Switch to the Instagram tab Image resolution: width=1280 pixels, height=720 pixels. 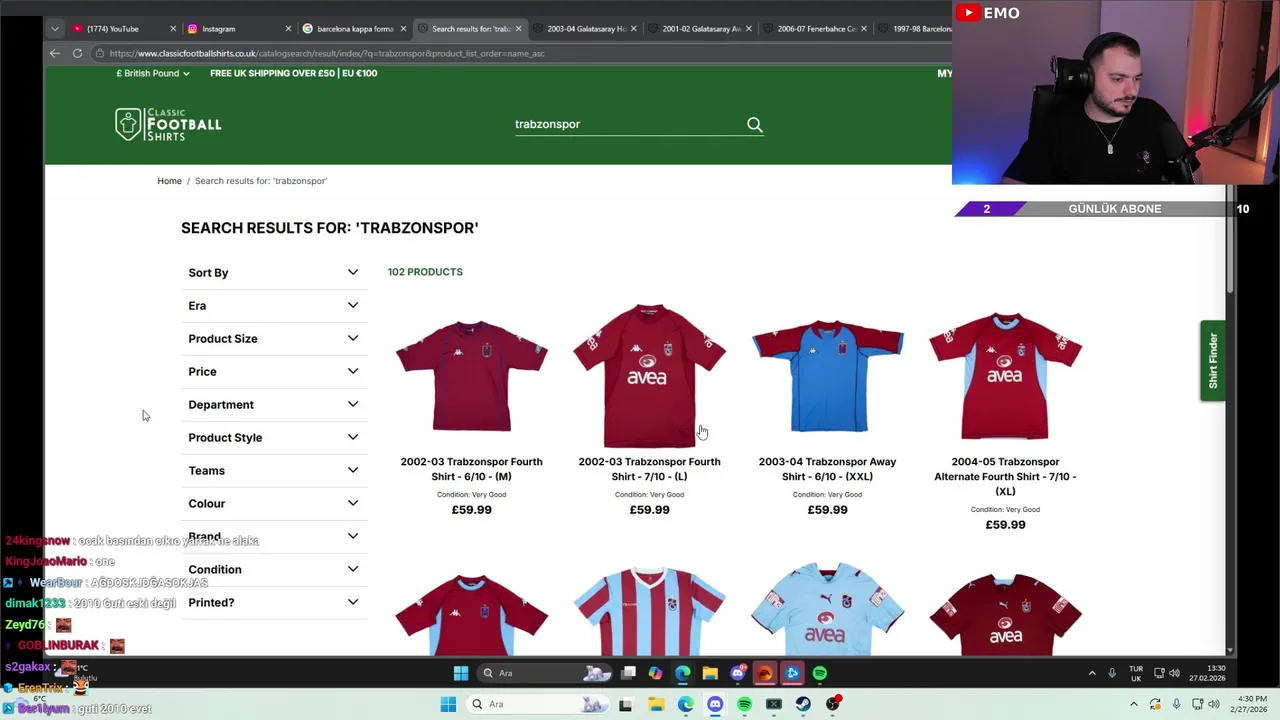point(239,29)
